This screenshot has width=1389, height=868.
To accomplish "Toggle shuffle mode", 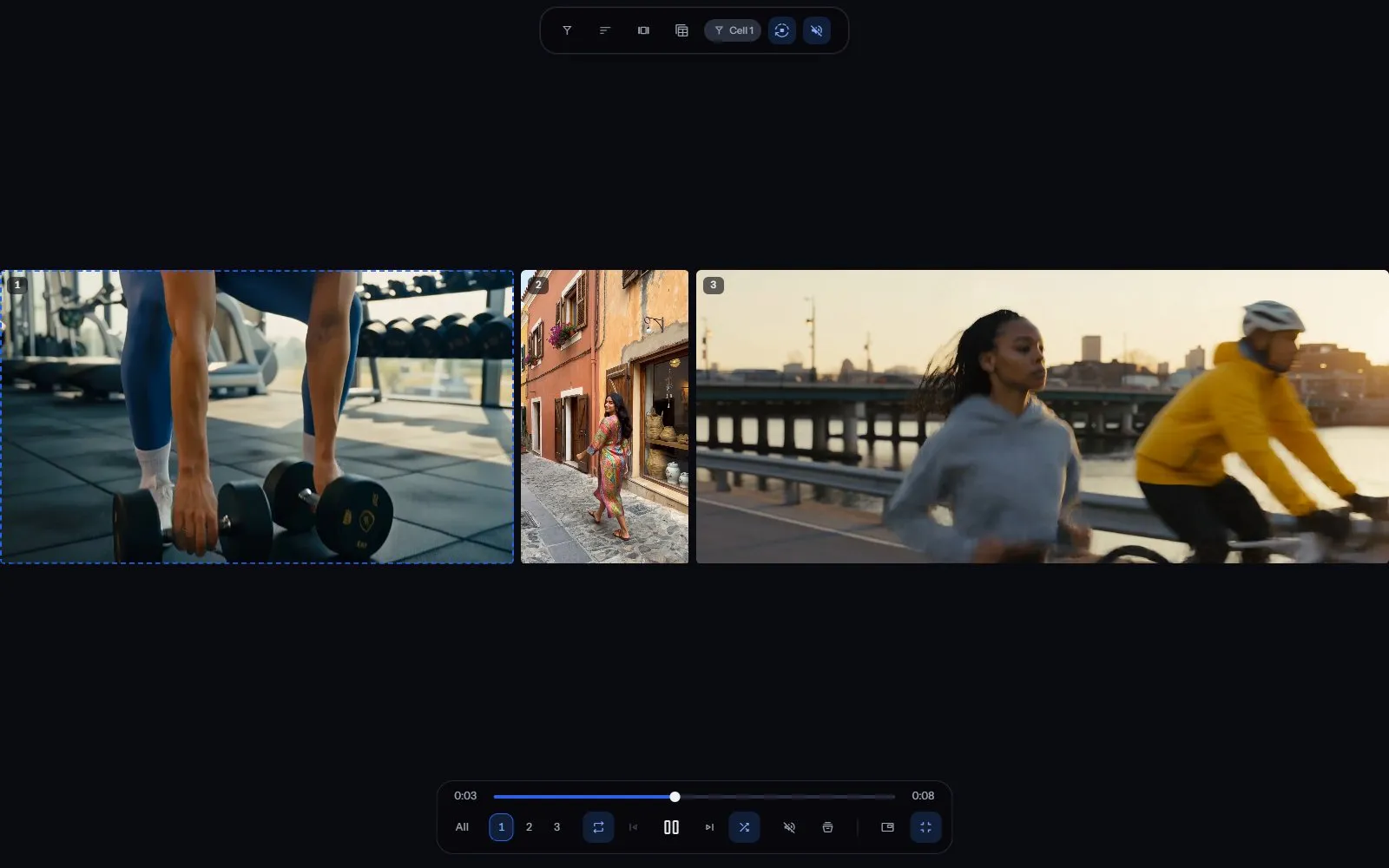I will [744, 827].
